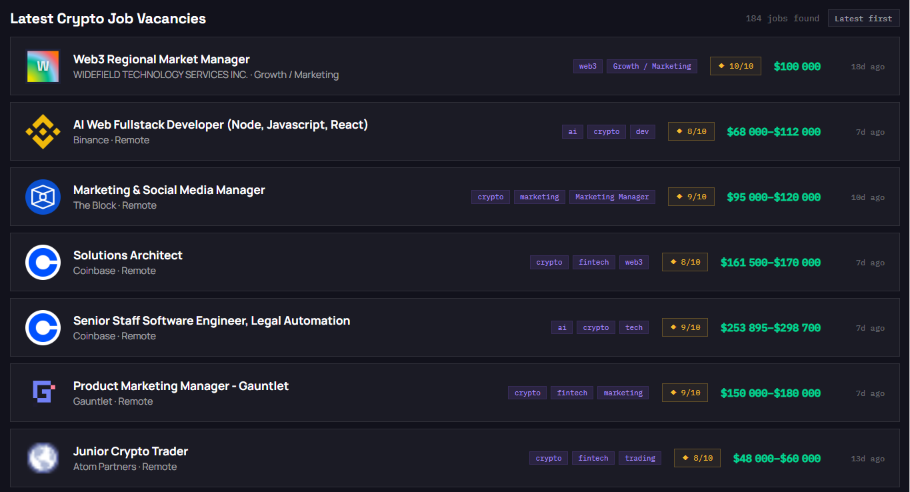
Task: Click the 10/10 rating badge
Action: point(735,66)
